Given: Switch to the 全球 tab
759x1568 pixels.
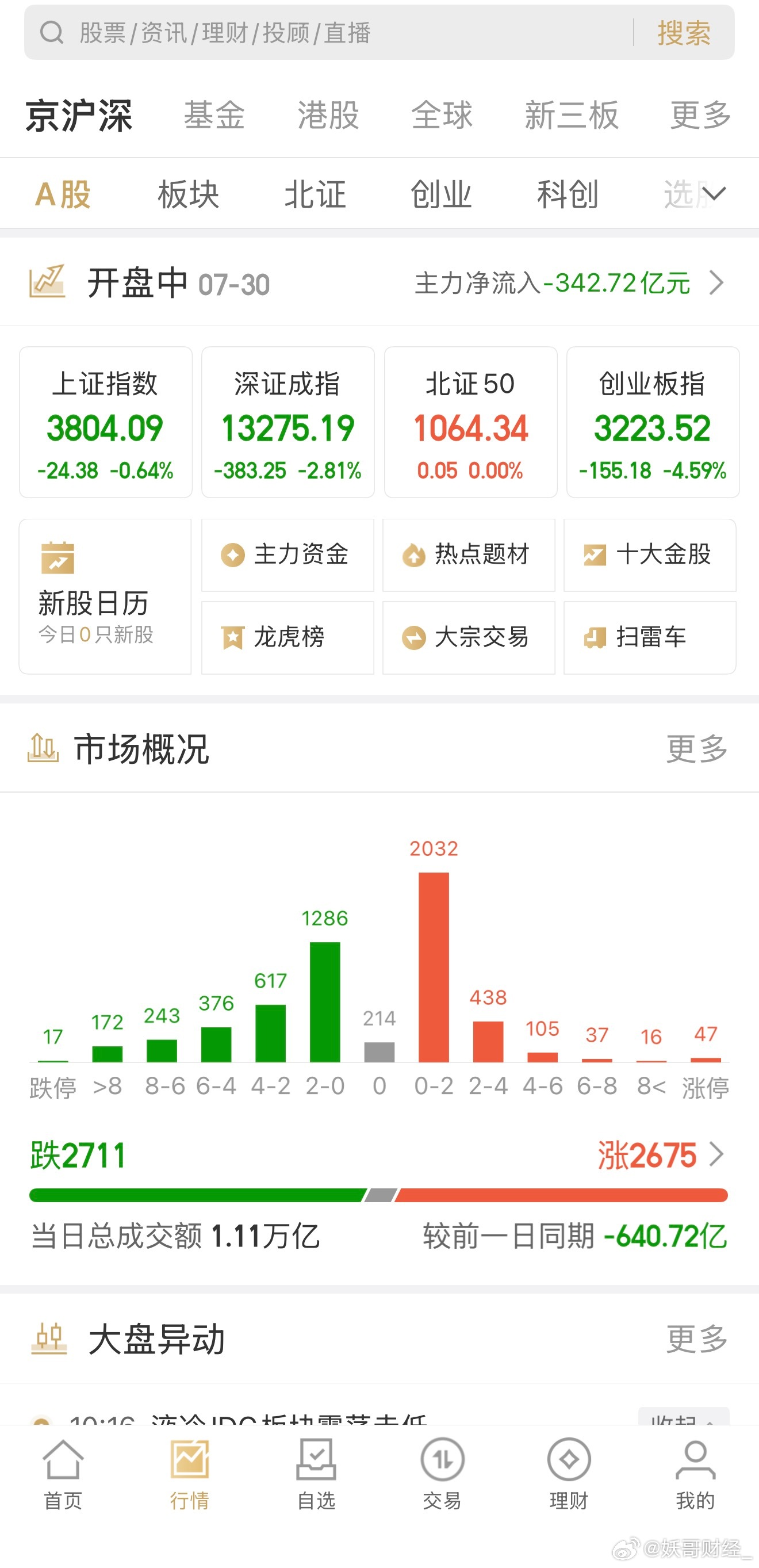Looking at the screenshot, I should (442, 115).
